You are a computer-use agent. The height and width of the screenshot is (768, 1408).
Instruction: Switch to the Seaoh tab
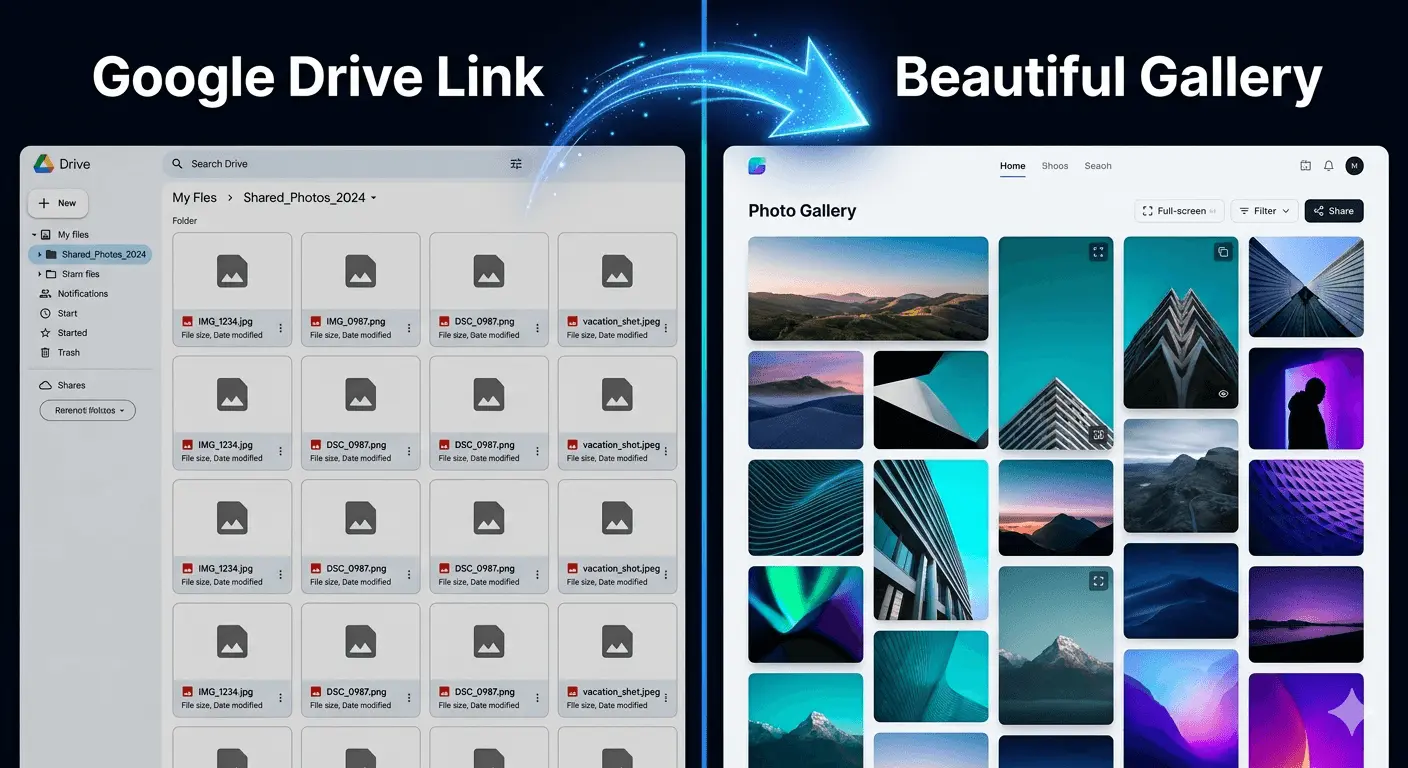[x=1098, y=166]
